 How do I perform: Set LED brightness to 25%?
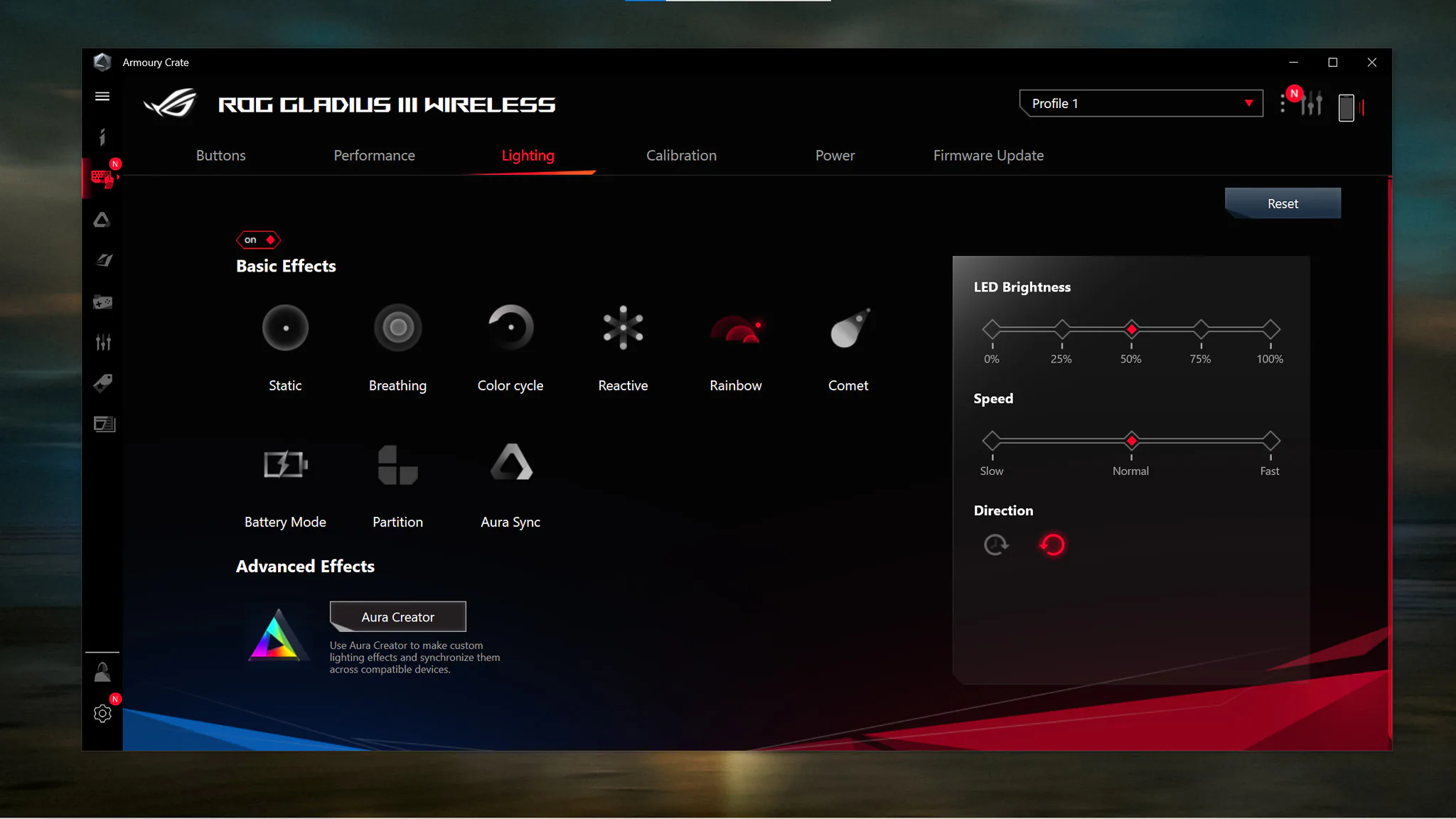1061,329
